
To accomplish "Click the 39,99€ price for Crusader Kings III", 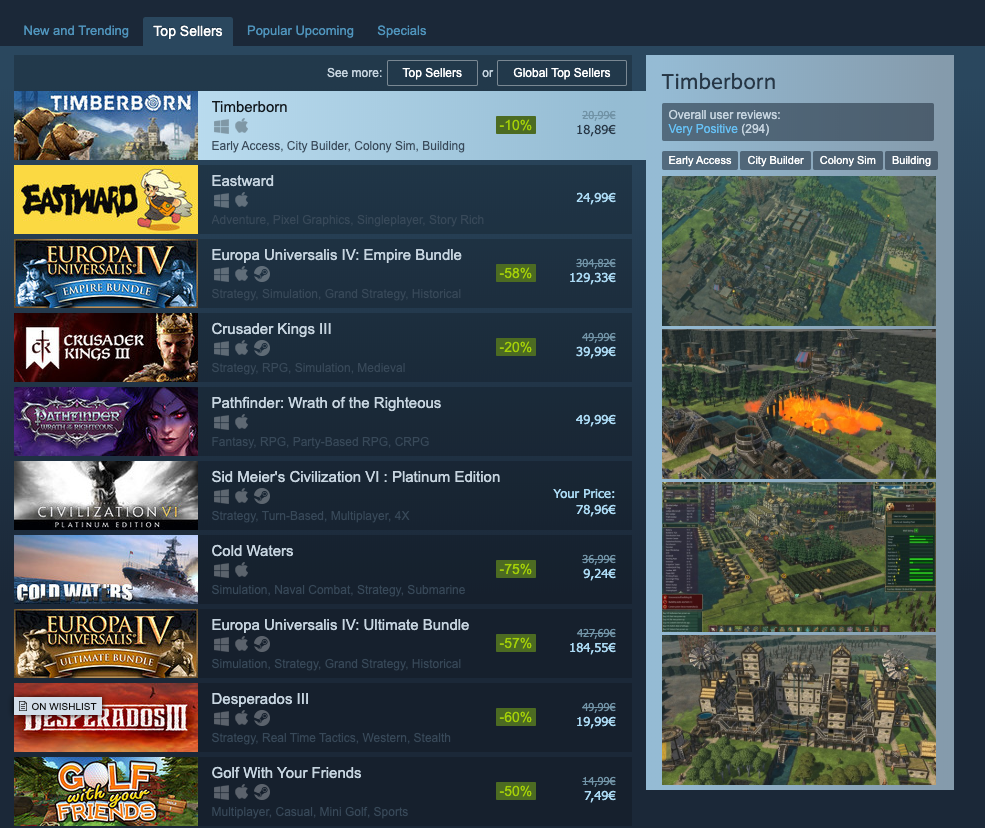I will point(596,351).
